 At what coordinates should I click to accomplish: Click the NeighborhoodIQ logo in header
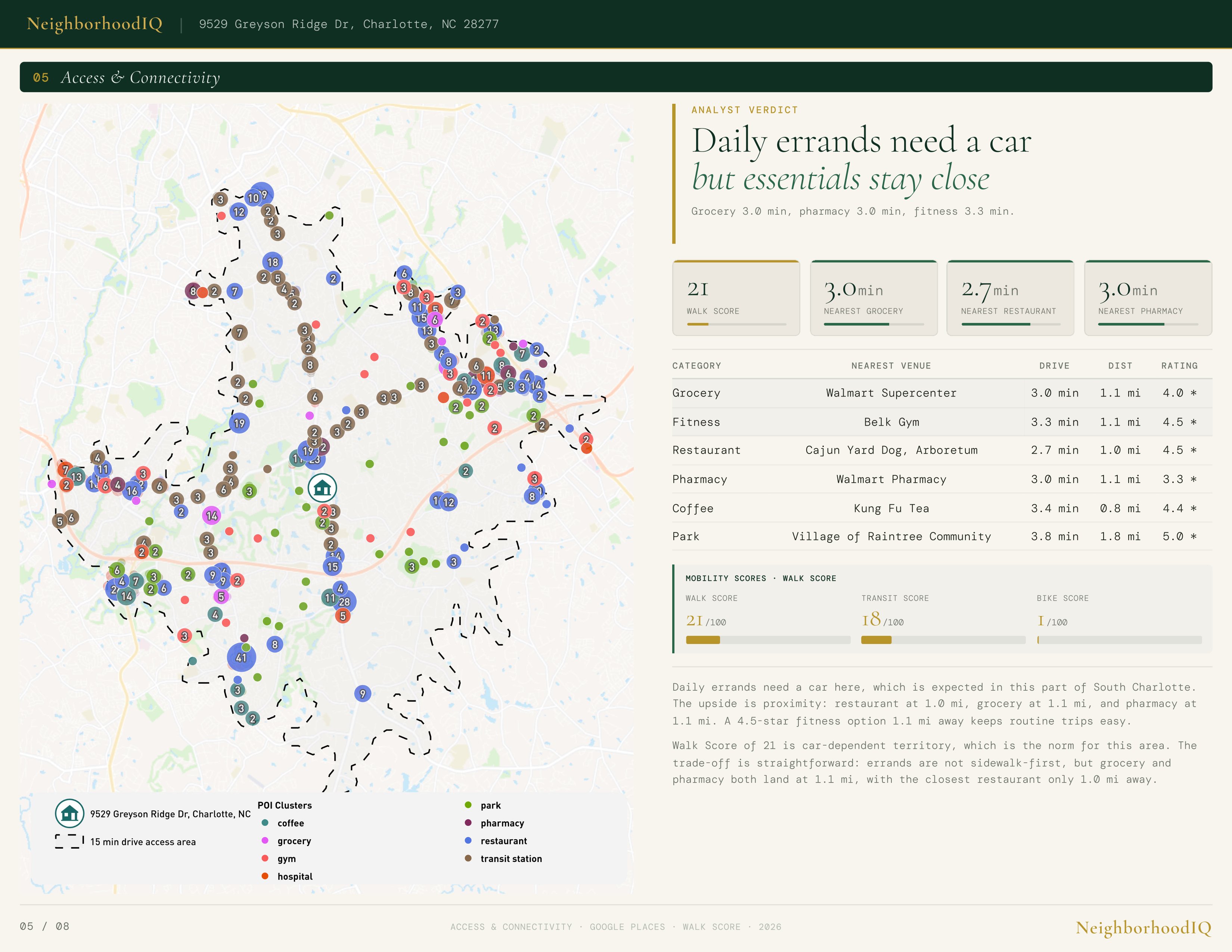click(95, 24)
